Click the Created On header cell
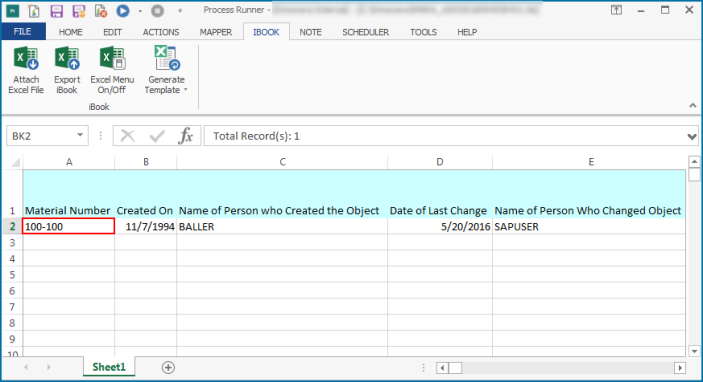Screen dimensions: 703x382 tap(146, 194)
